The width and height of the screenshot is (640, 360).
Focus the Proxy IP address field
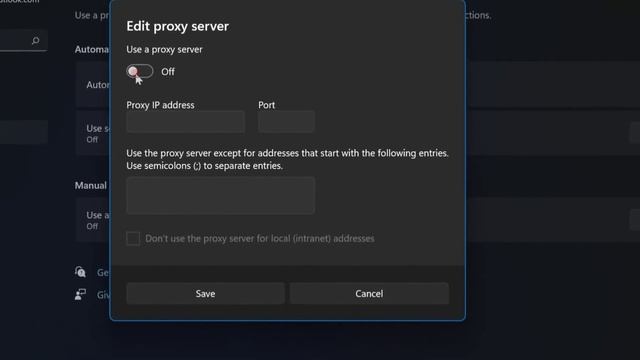coord(186,122)
